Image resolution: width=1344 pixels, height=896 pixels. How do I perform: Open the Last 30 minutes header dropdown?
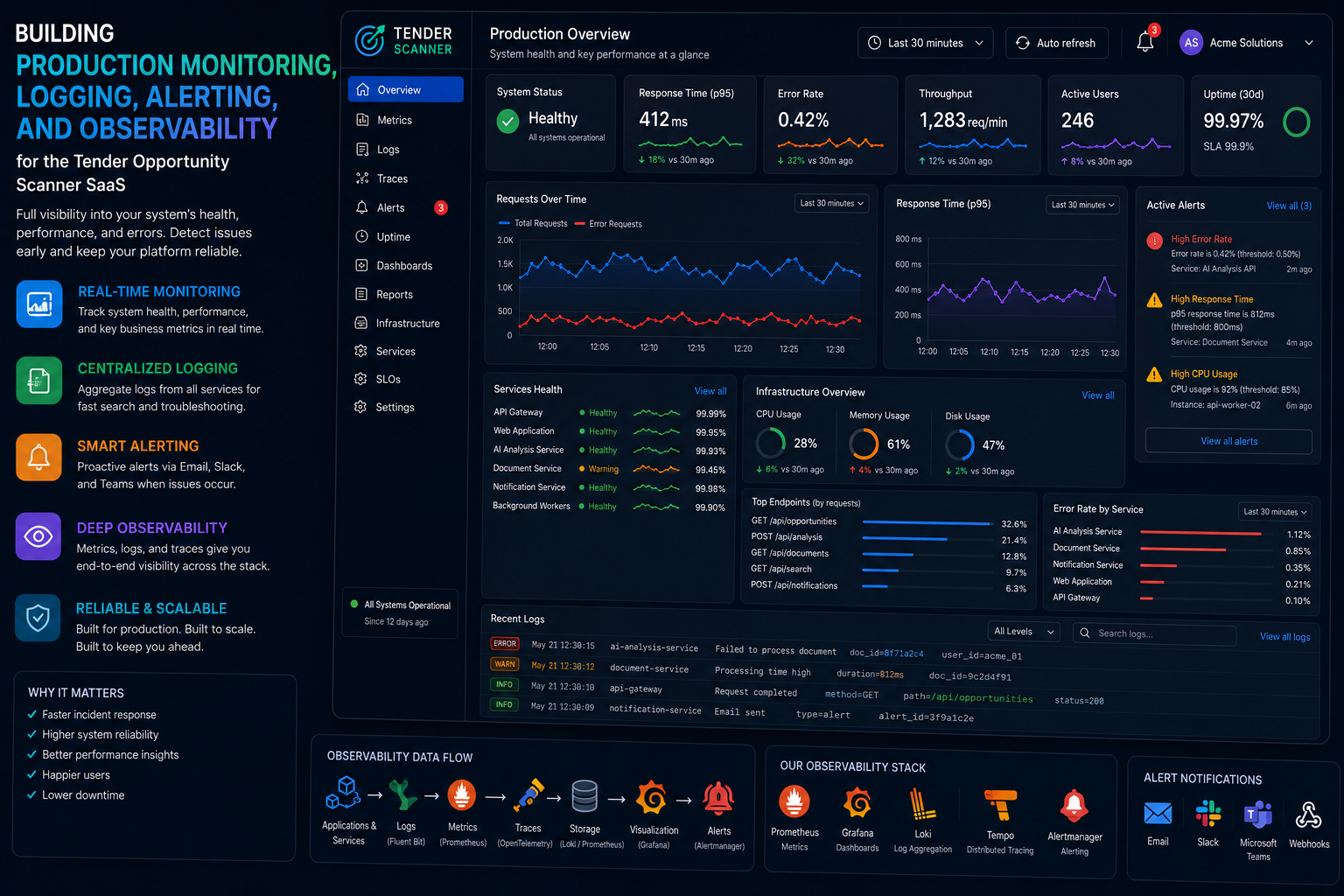926,43
